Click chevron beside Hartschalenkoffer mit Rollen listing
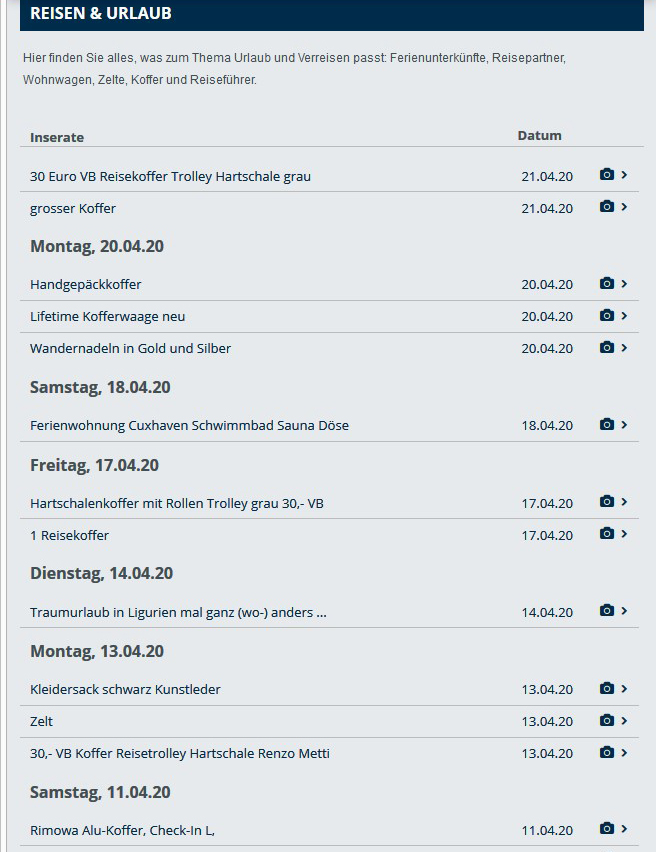The height and width of the screenshot is (852, 656). [625, 502]
